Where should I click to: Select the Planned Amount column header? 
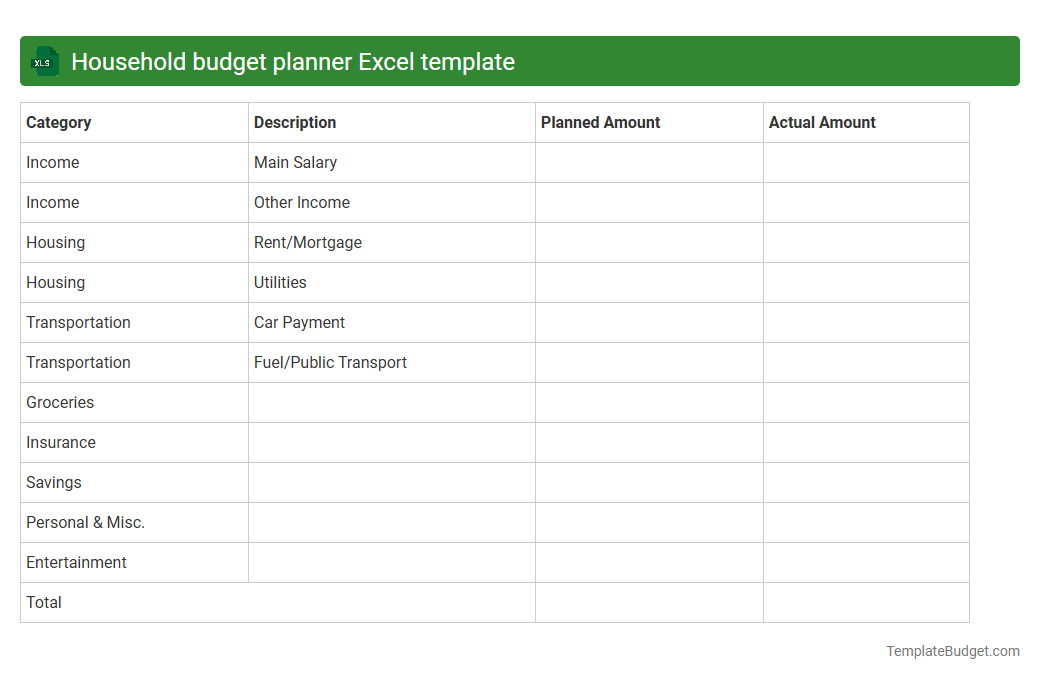(x=600, y=122)
